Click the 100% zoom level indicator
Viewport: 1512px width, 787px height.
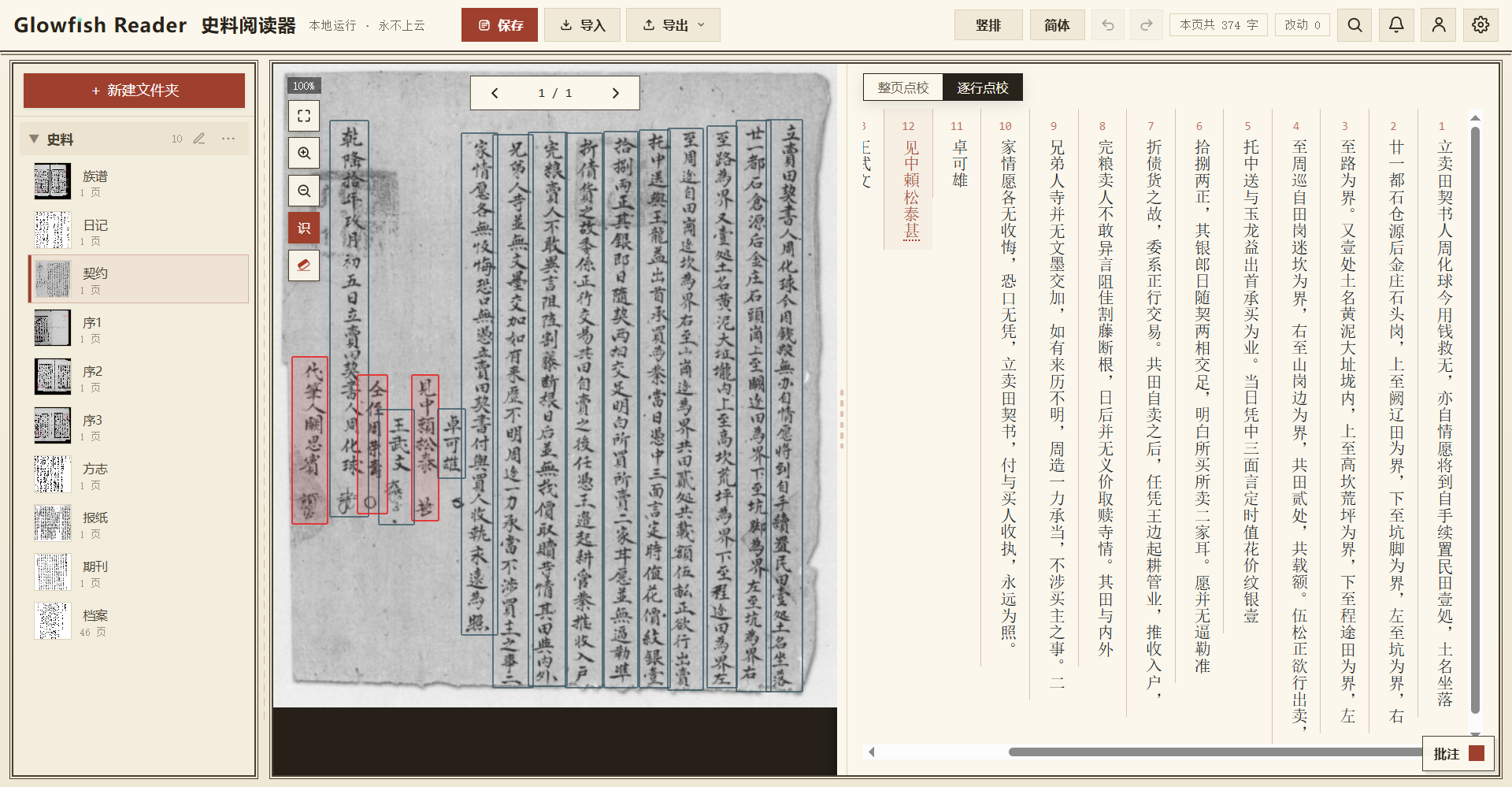click(304, 86)
